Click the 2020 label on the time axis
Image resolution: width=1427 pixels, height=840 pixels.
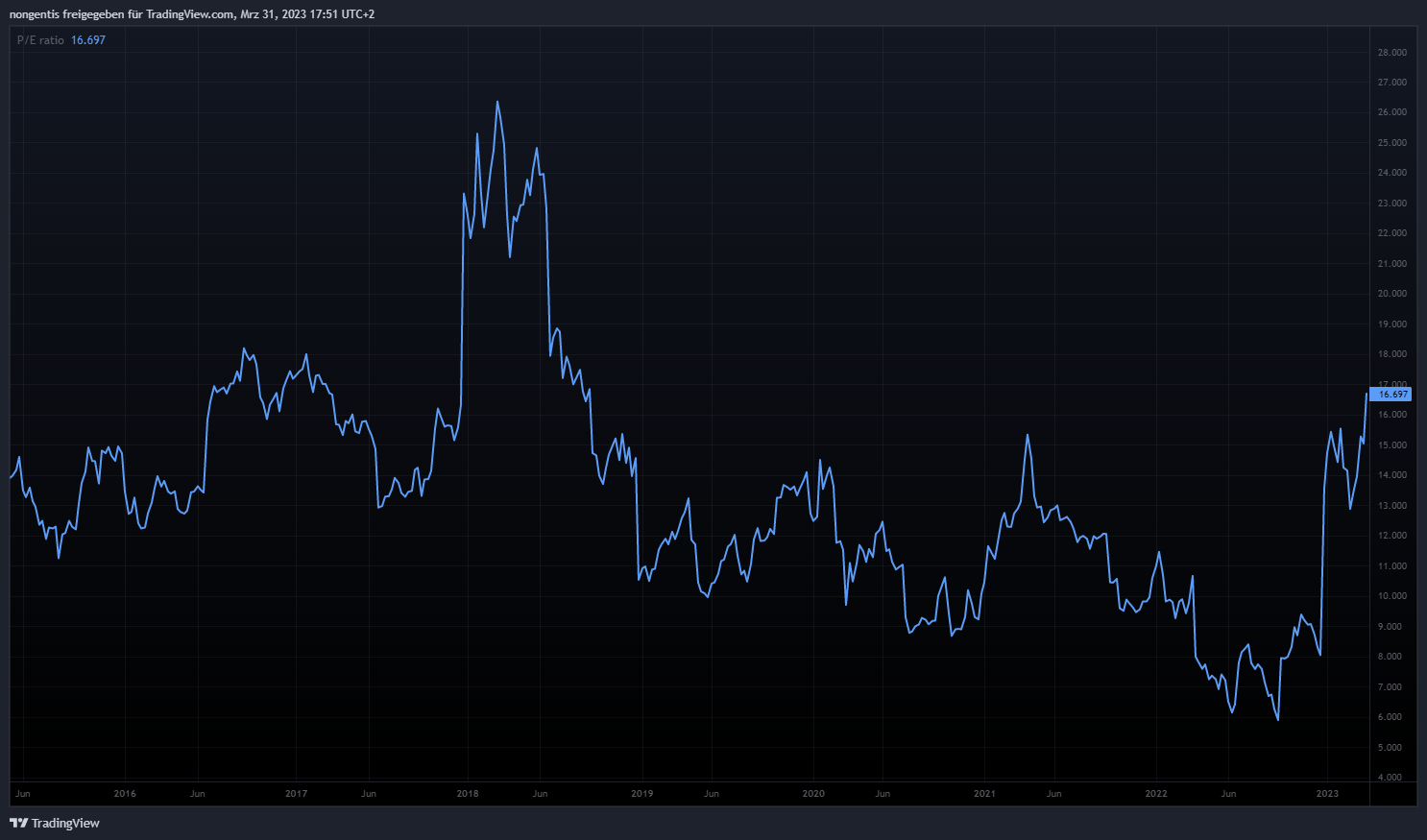813,794
